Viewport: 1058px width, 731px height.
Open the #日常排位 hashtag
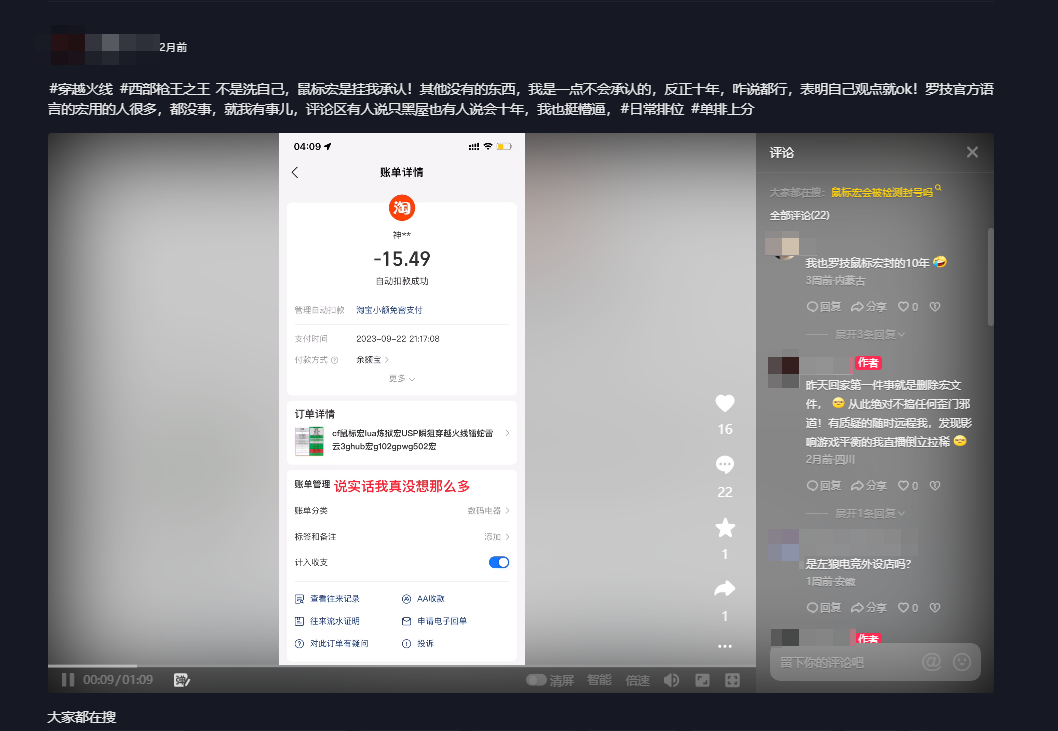652,109
